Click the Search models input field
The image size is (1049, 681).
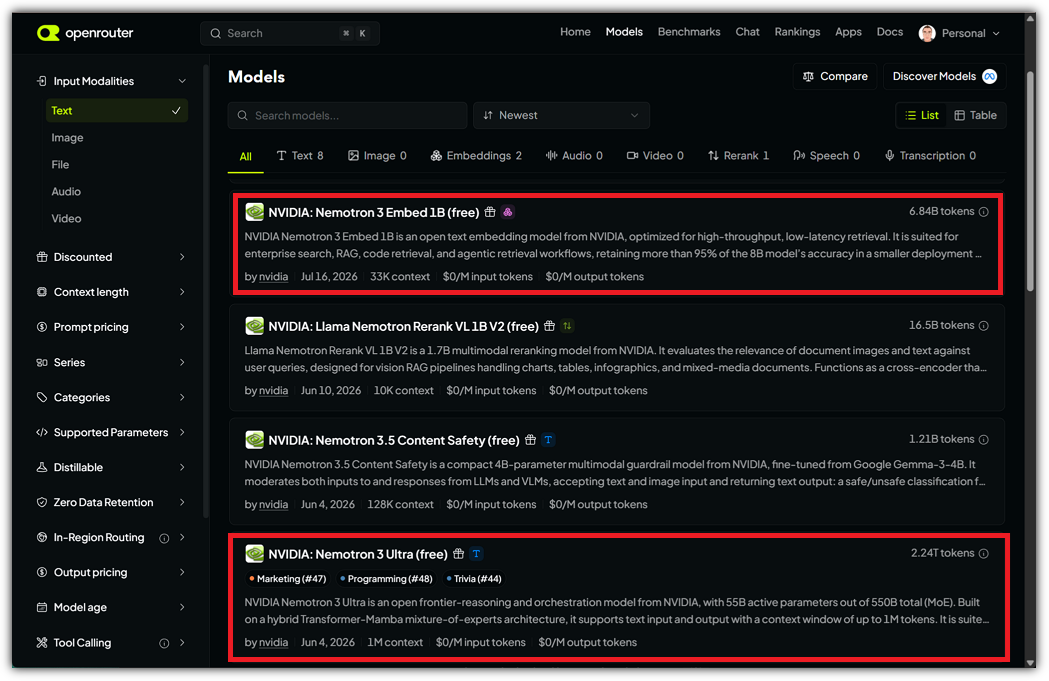[347, 115]
